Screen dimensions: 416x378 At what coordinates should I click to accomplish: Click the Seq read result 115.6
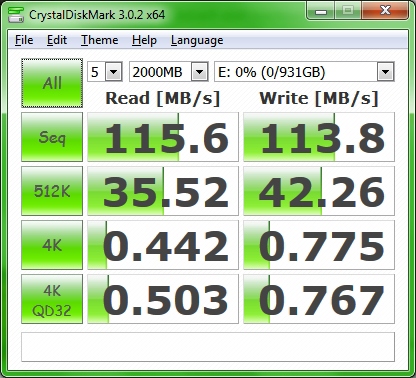click(x=163, y=137)
